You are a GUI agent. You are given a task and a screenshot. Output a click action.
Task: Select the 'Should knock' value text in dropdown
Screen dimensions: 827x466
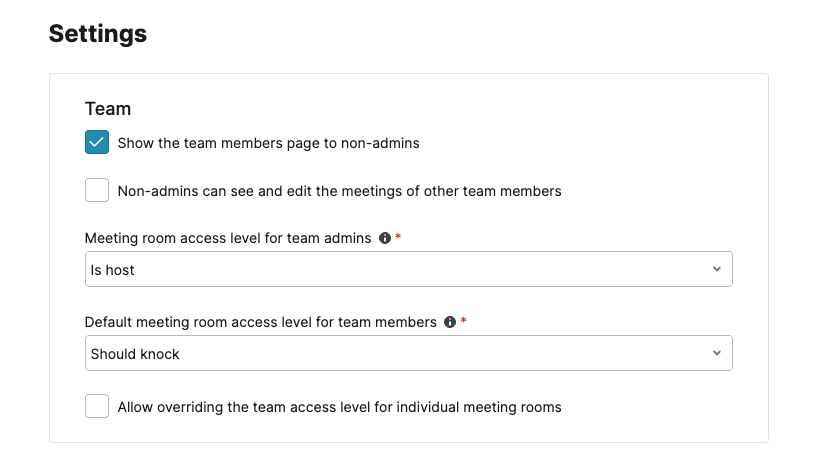[135, 354]
